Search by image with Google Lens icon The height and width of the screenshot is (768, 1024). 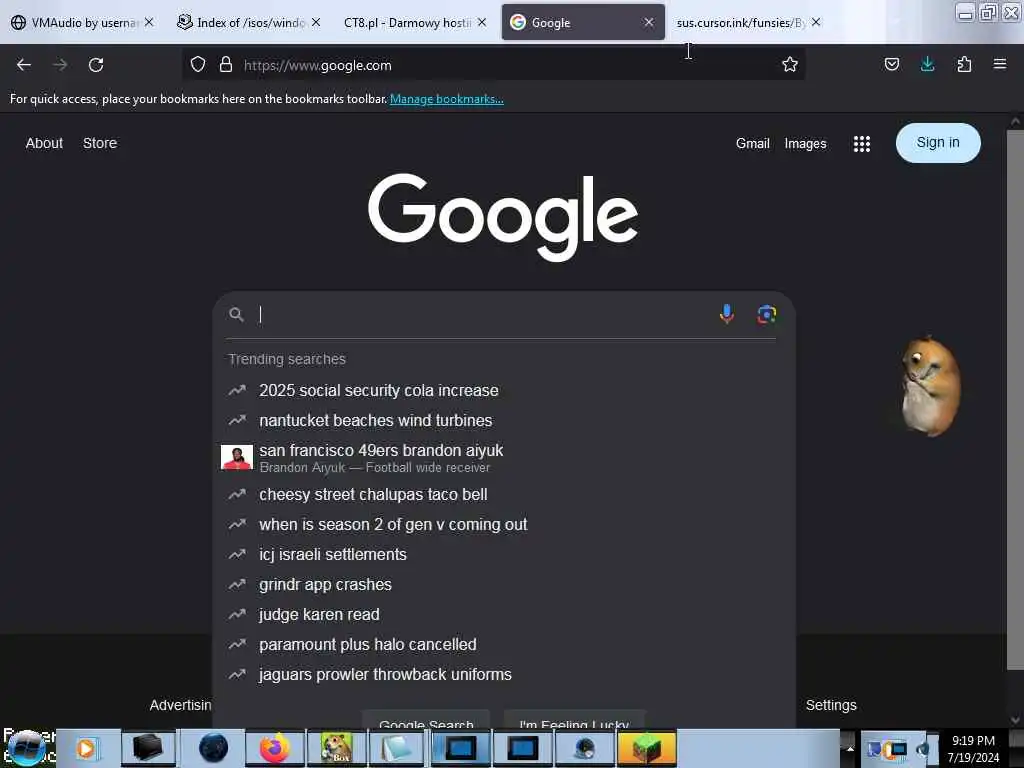(766, 314)
